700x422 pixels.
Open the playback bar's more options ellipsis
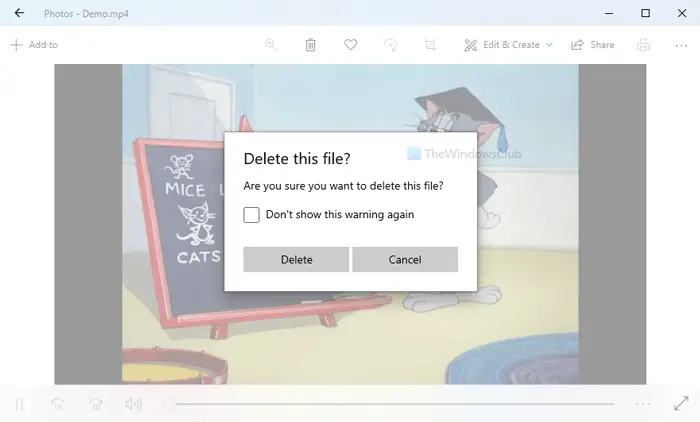643,404
